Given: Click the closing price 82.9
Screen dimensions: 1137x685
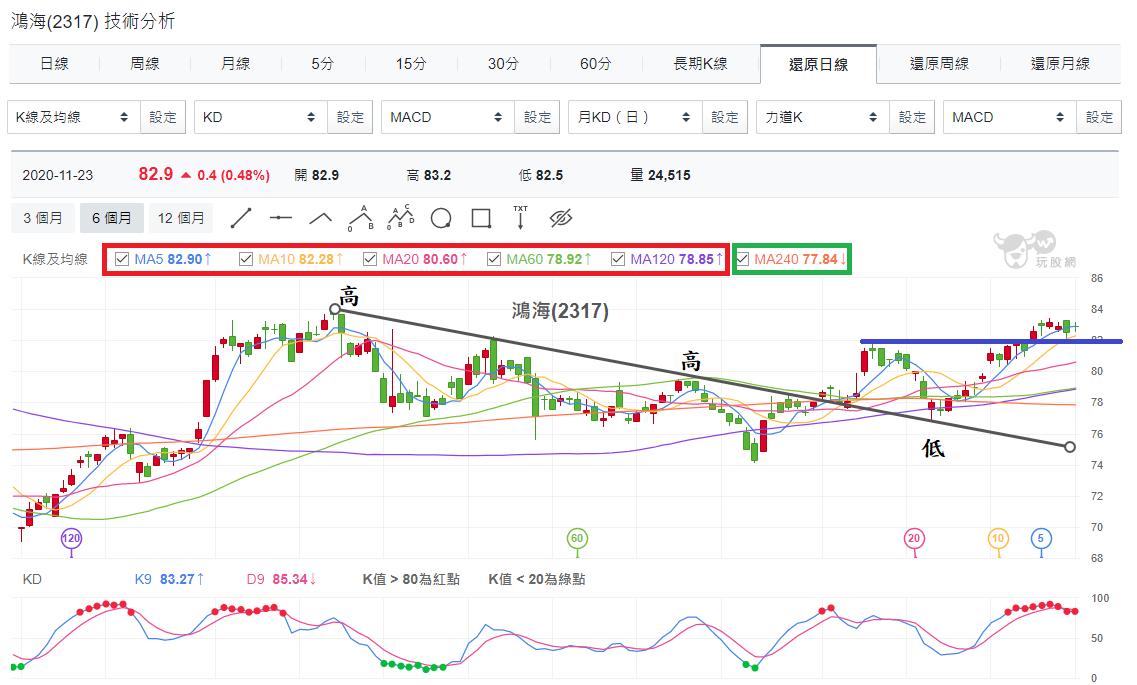Looking at the screenshot, I should click(156, 174).
